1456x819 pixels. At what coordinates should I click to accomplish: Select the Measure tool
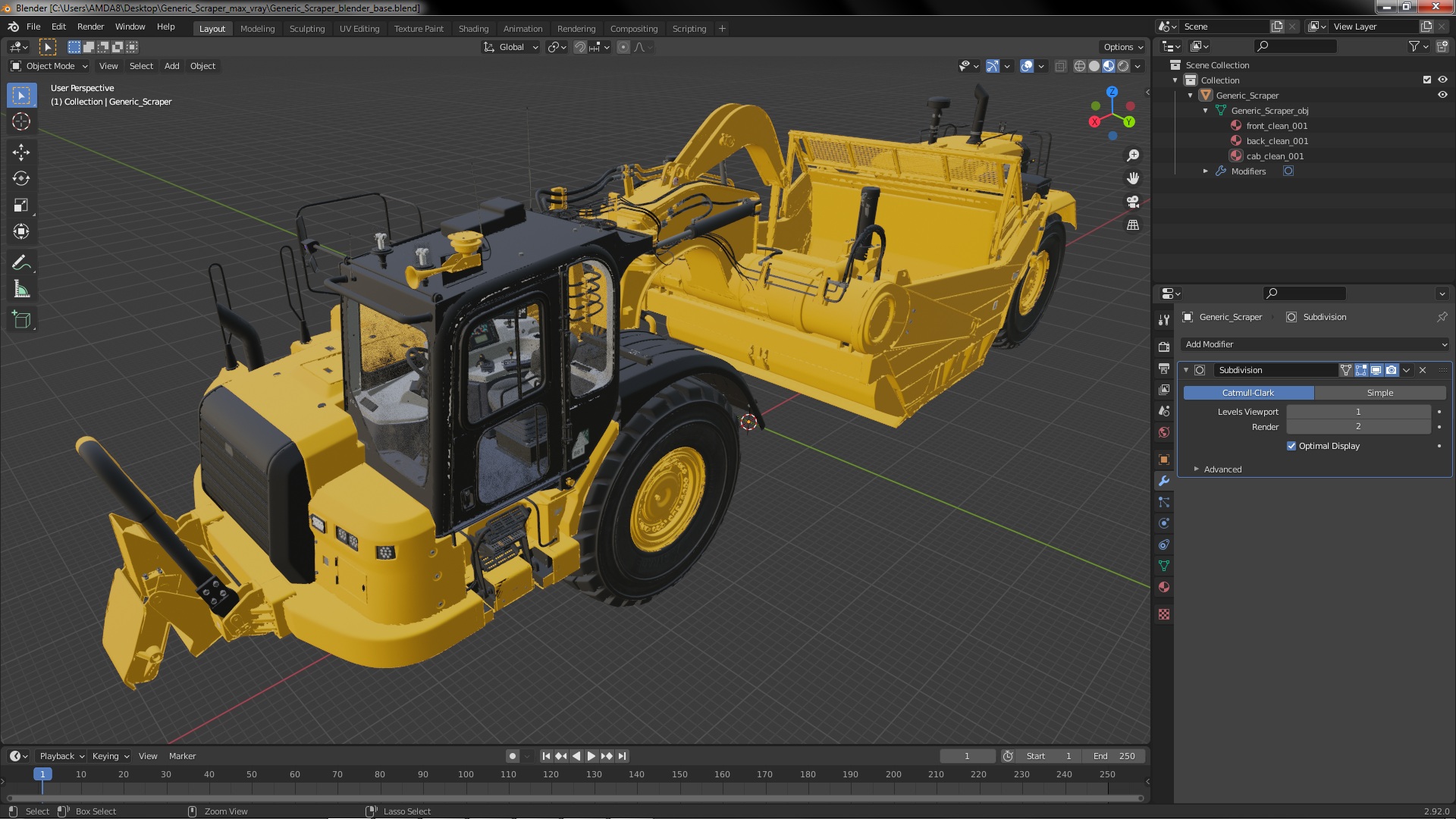(21, 290)
